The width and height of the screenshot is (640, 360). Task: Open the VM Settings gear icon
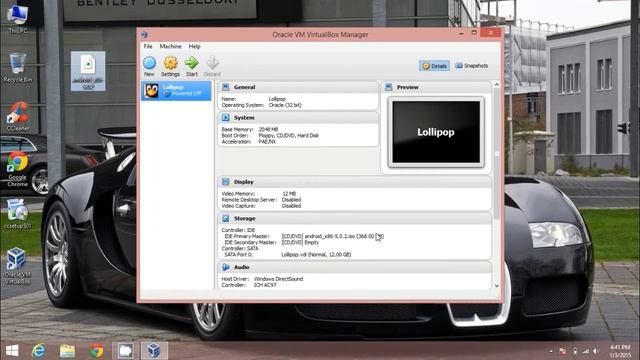[171, 63]
